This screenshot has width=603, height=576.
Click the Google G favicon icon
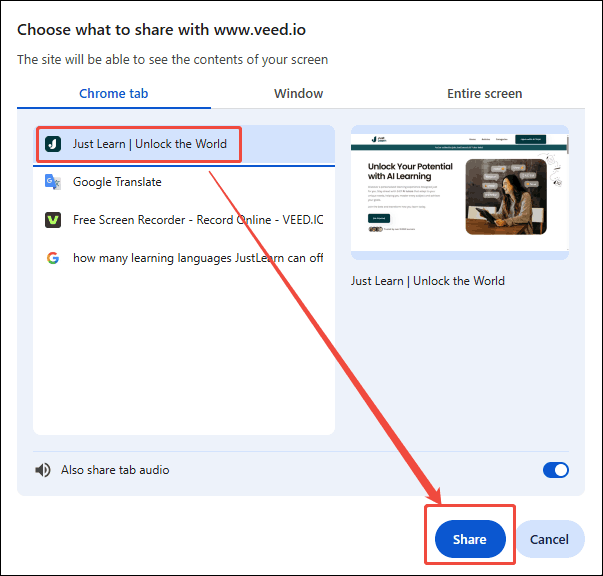tap(53, 258)
